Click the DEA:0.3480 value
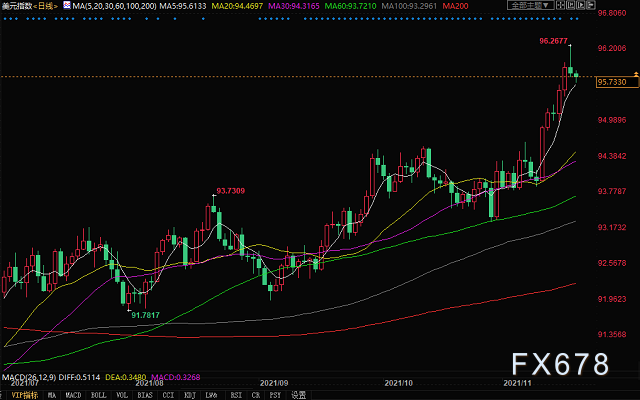 126,377
